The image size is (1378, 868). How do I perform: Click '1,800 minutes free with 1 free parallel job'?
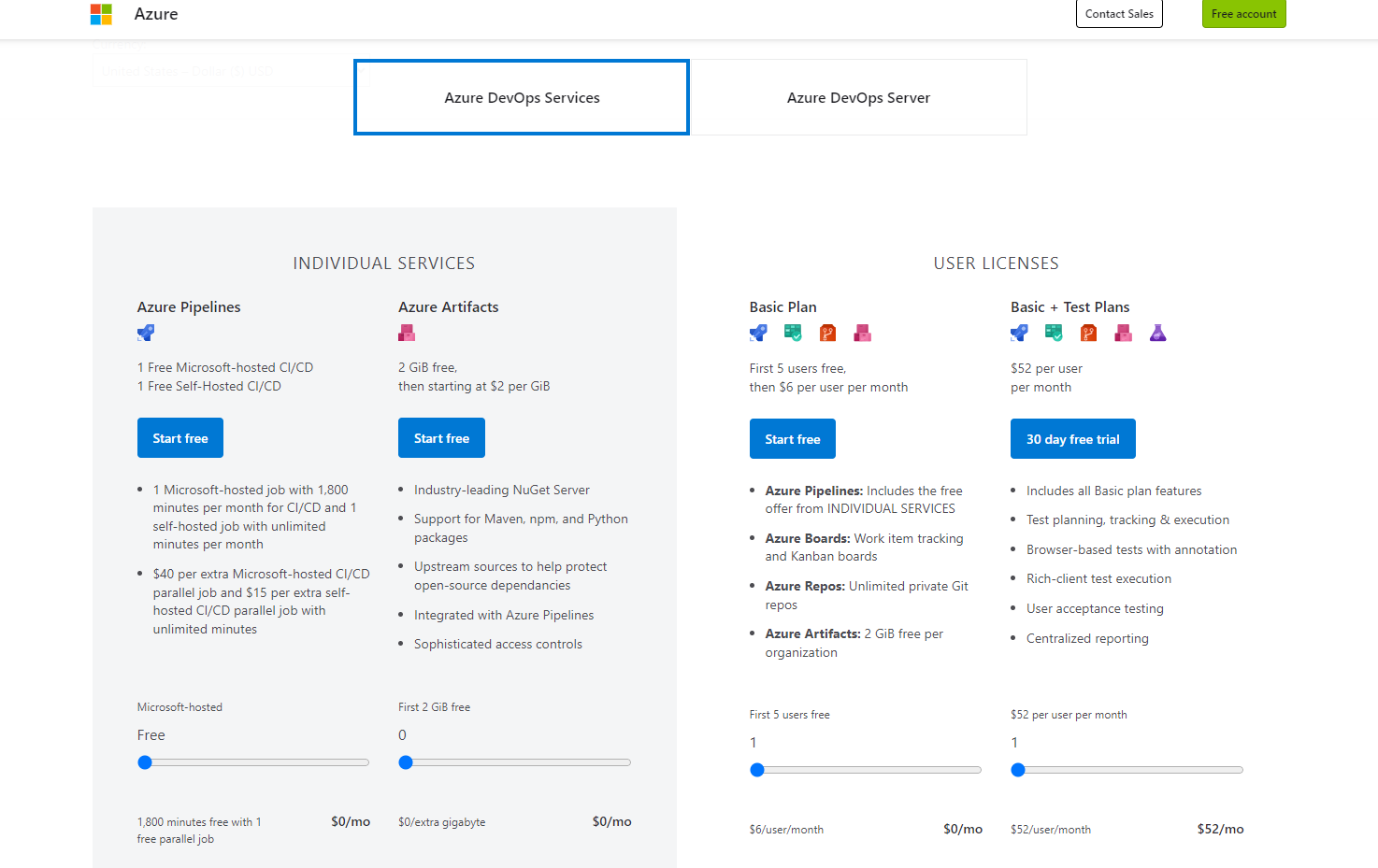click(x=199, y=831)
